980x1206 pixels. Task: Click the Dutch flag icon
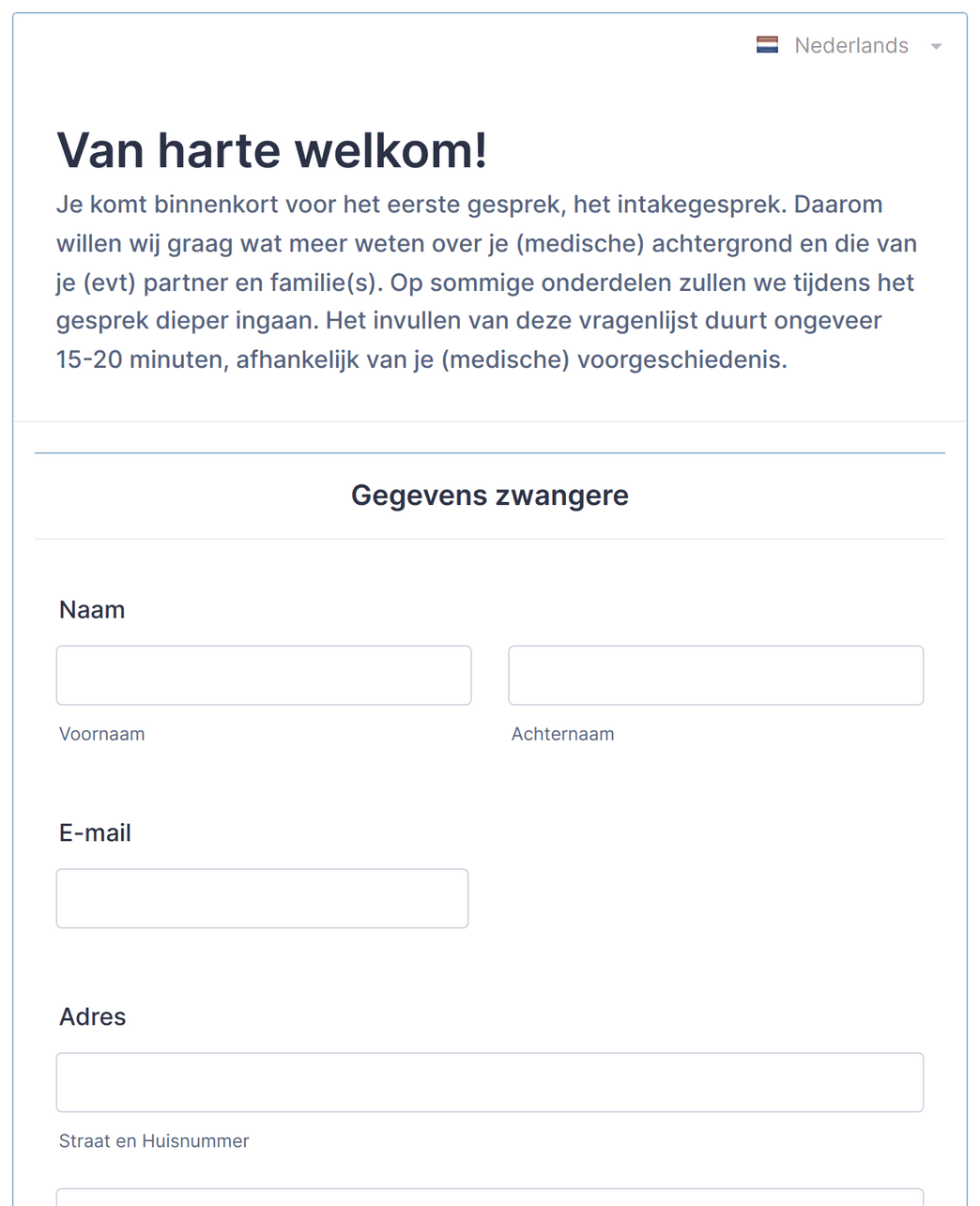click(x=767, y=45)
